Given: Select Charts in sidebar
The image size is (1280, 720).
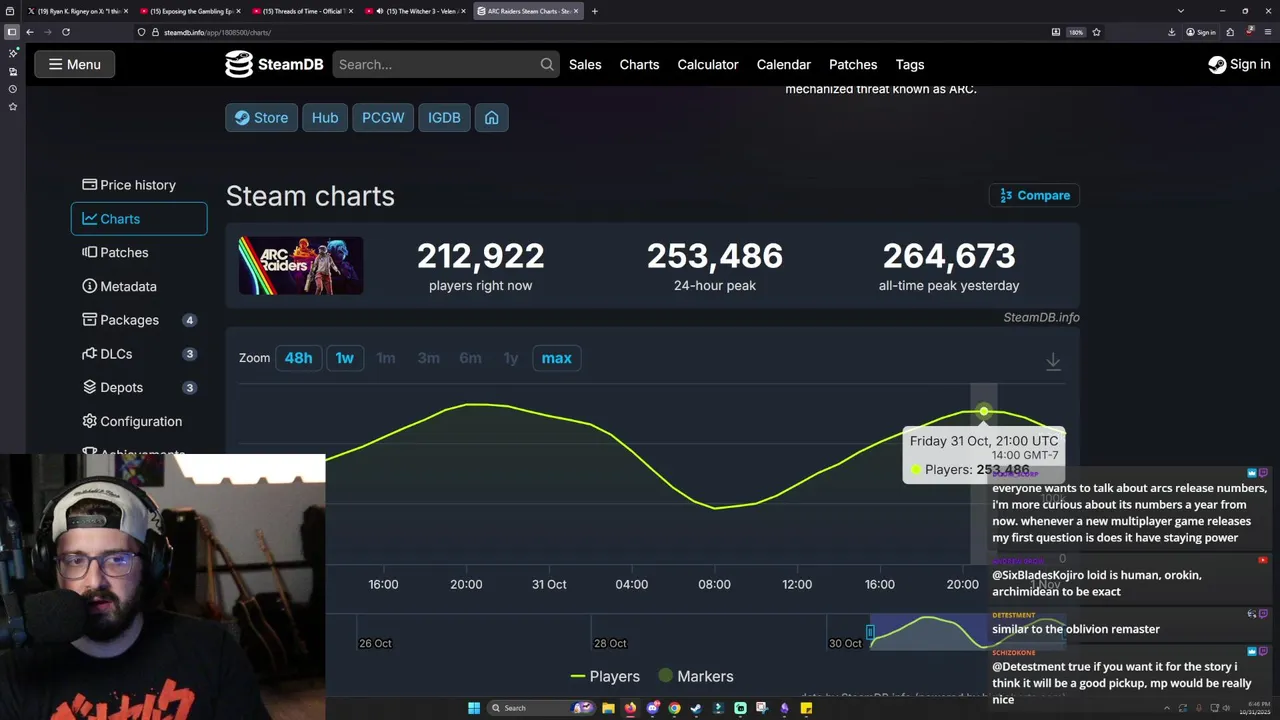Looking at the screenshot, I should (x=139, y=219).
